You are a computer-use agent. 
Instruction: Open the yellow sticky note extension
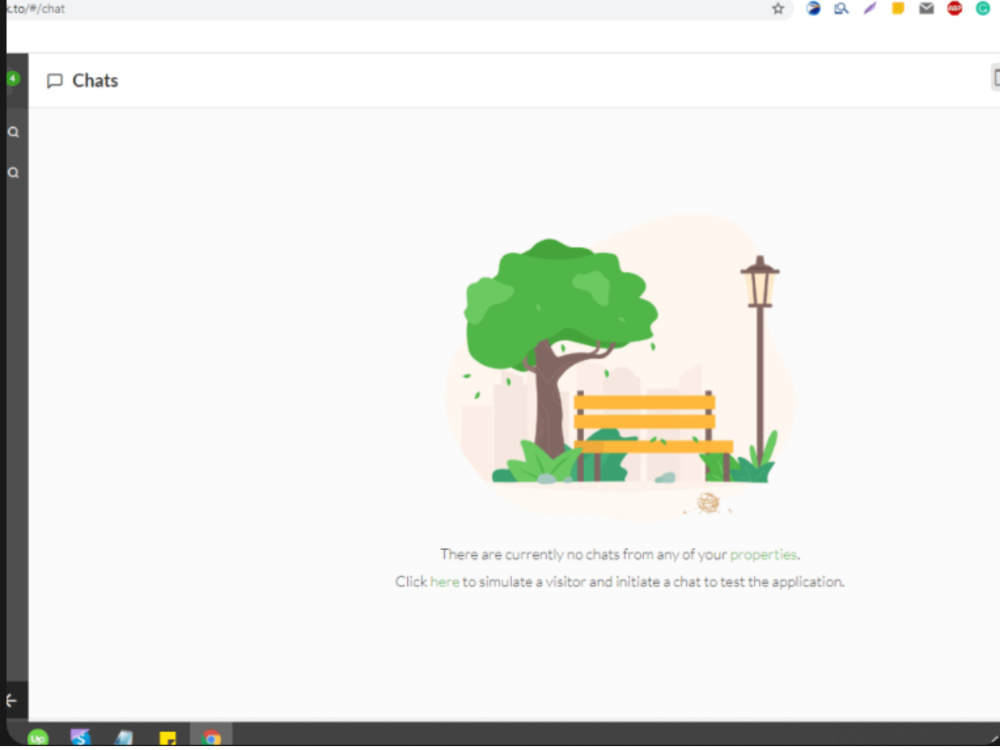click(898, 8)
